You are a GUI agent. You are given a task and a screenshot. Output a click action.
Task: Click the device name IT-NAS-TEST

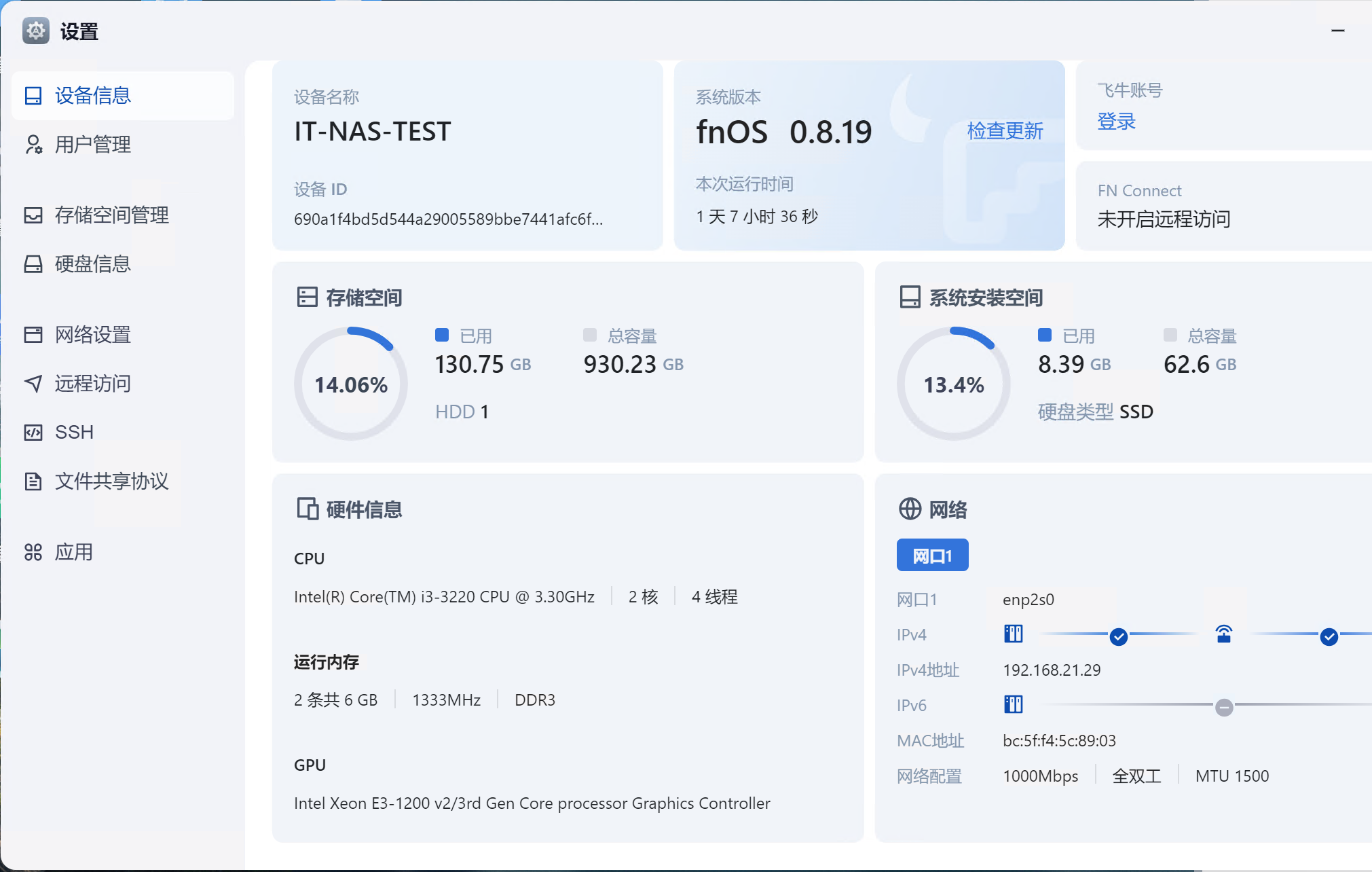373,131
